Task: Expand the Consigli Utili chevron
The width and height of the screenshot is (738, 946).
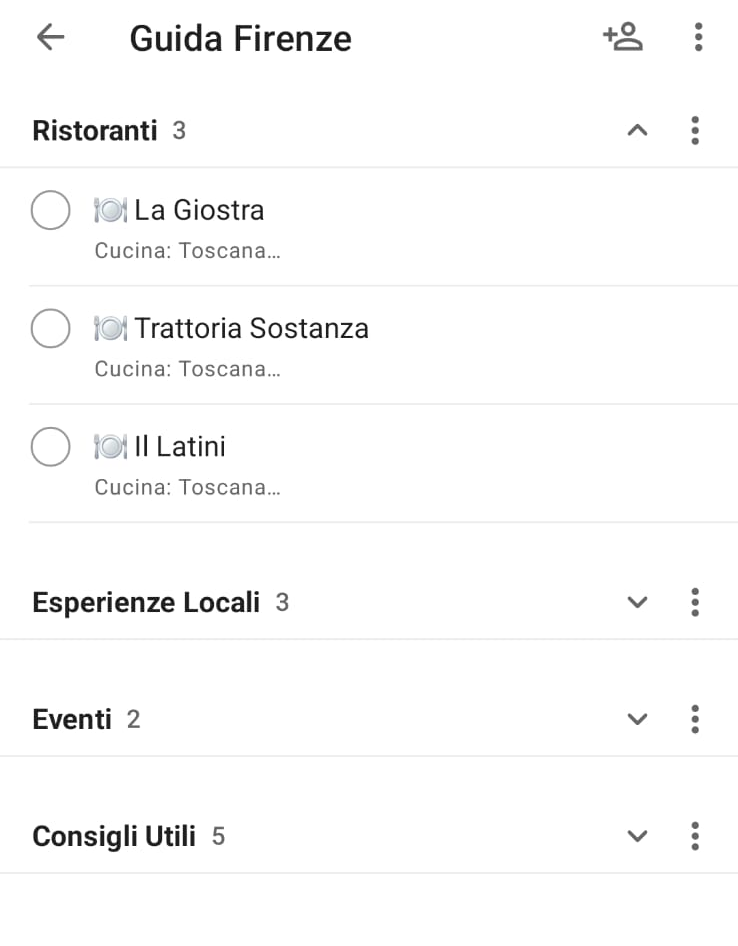Action: point(637,836)
